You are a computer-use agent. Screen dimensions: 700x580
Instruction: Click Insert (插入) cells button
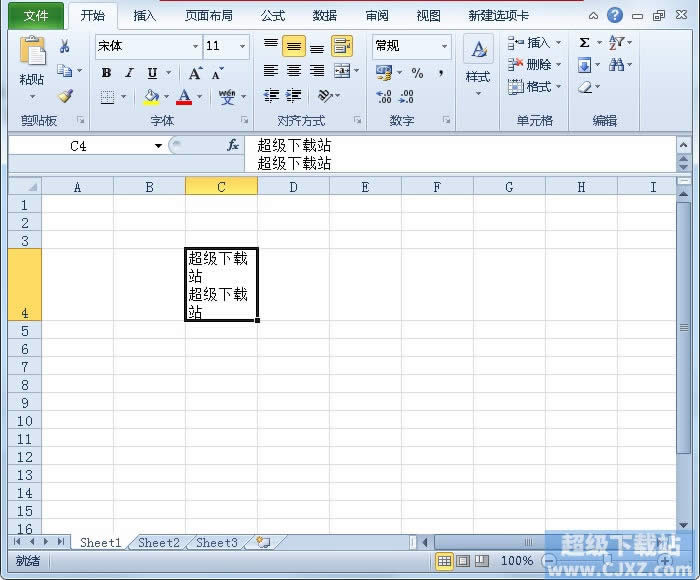click(x=534, y=43)
